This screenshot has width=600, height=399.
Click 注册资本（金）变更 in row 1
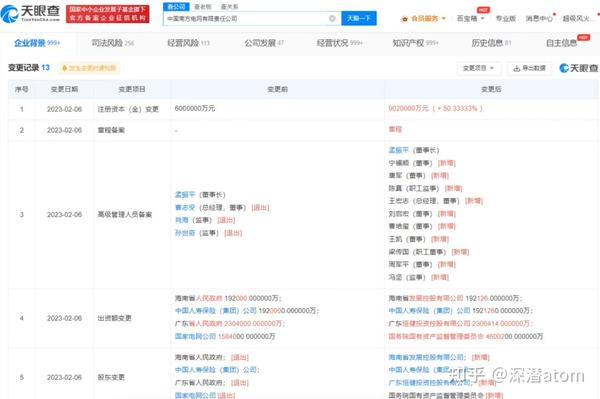(128, 109)
